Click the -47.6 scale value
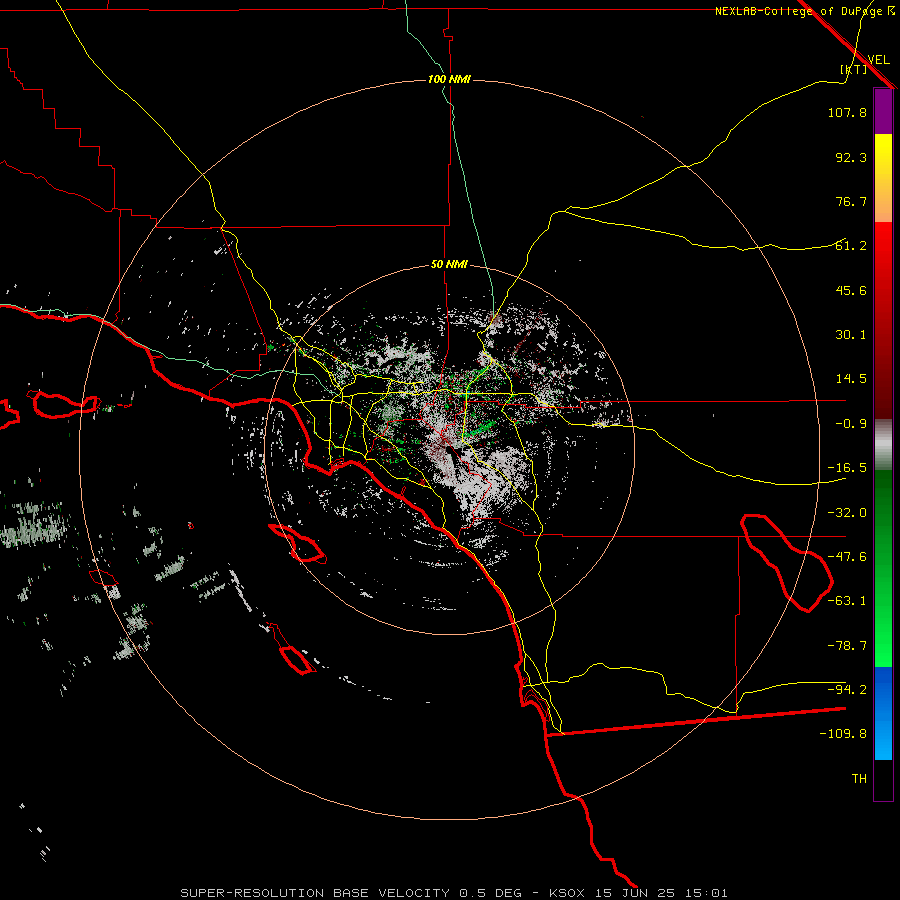900x900 pixels. pyautogui.click(x=847, y=557)
